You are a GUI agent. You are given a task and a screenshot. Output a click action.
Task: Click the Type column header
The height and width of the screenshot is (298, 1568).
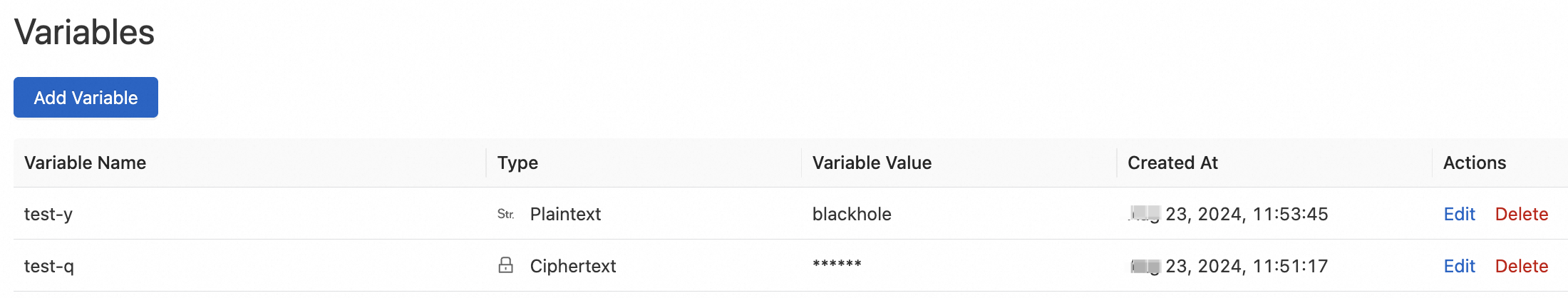(x=517, y=163)
